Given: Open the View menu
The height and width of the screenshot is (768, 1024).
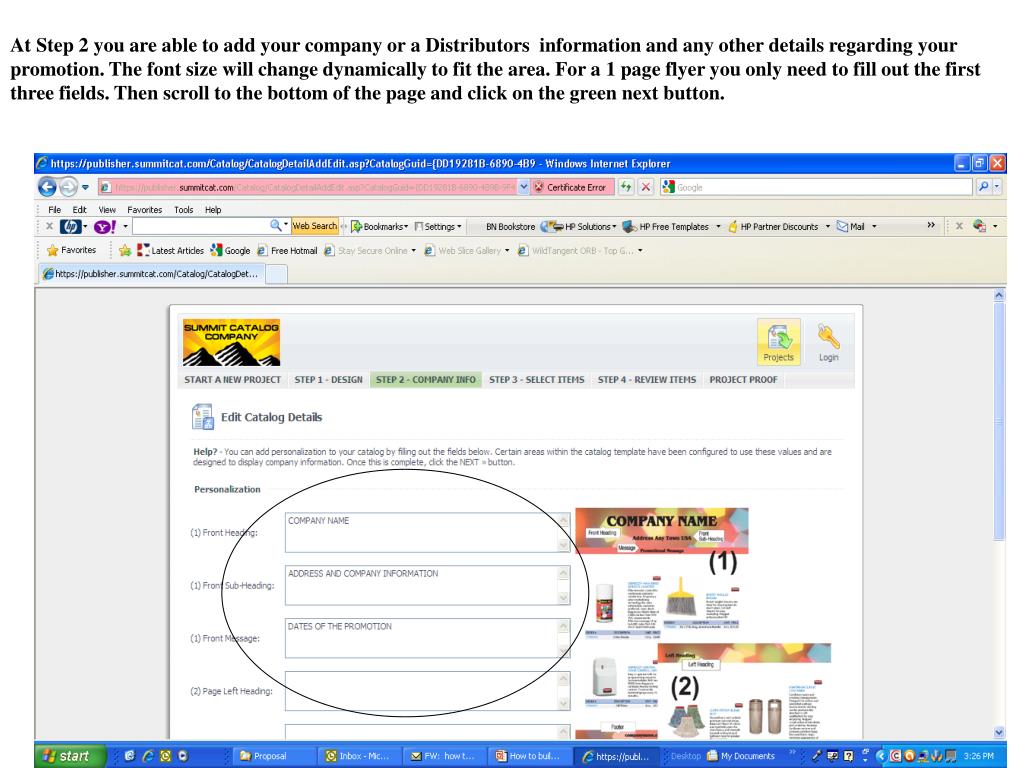Looking at the screenshot, I should [x=106, y=210].
